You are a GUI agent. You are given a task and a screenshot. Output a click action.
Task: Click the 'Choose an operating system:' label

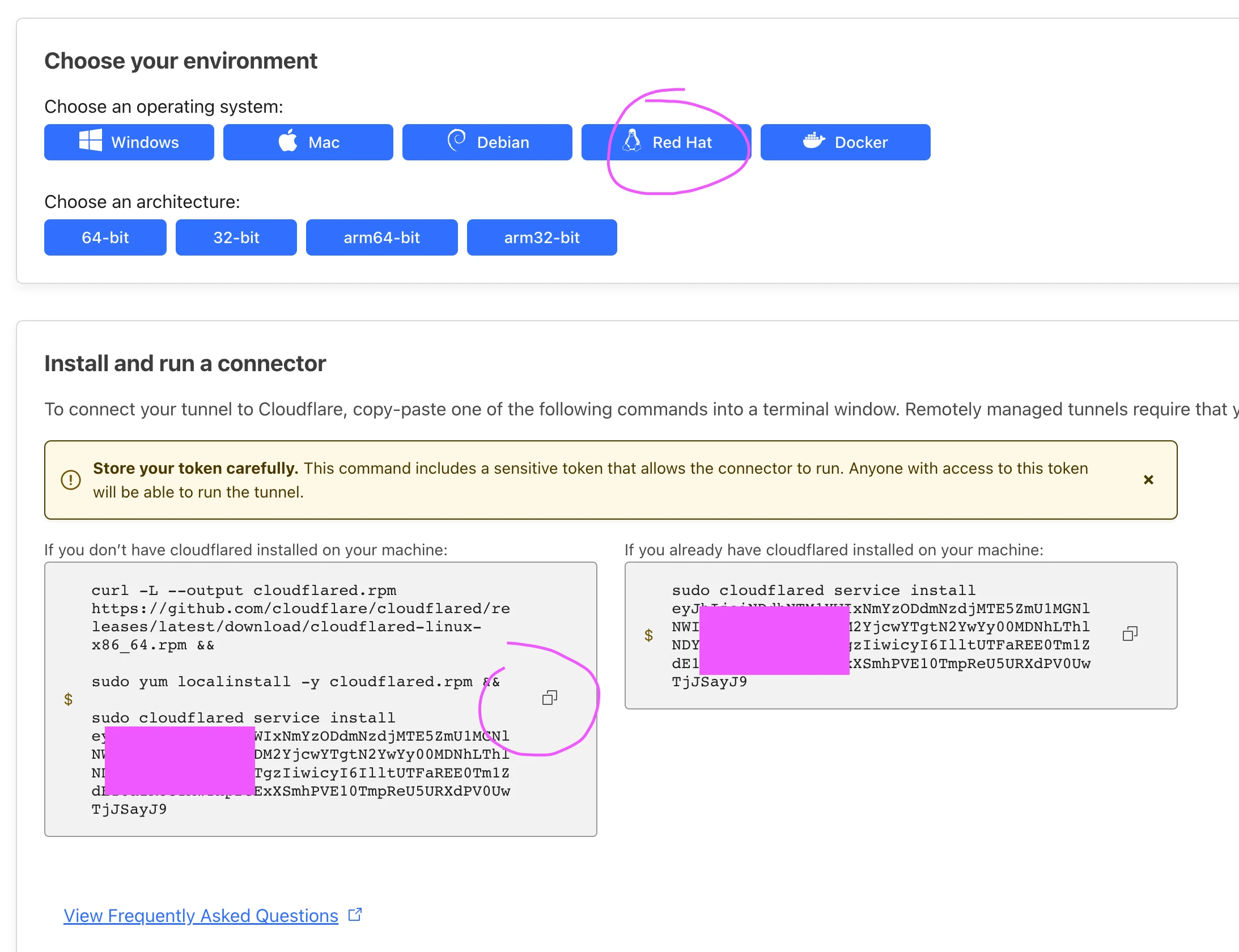click(164, 107)
